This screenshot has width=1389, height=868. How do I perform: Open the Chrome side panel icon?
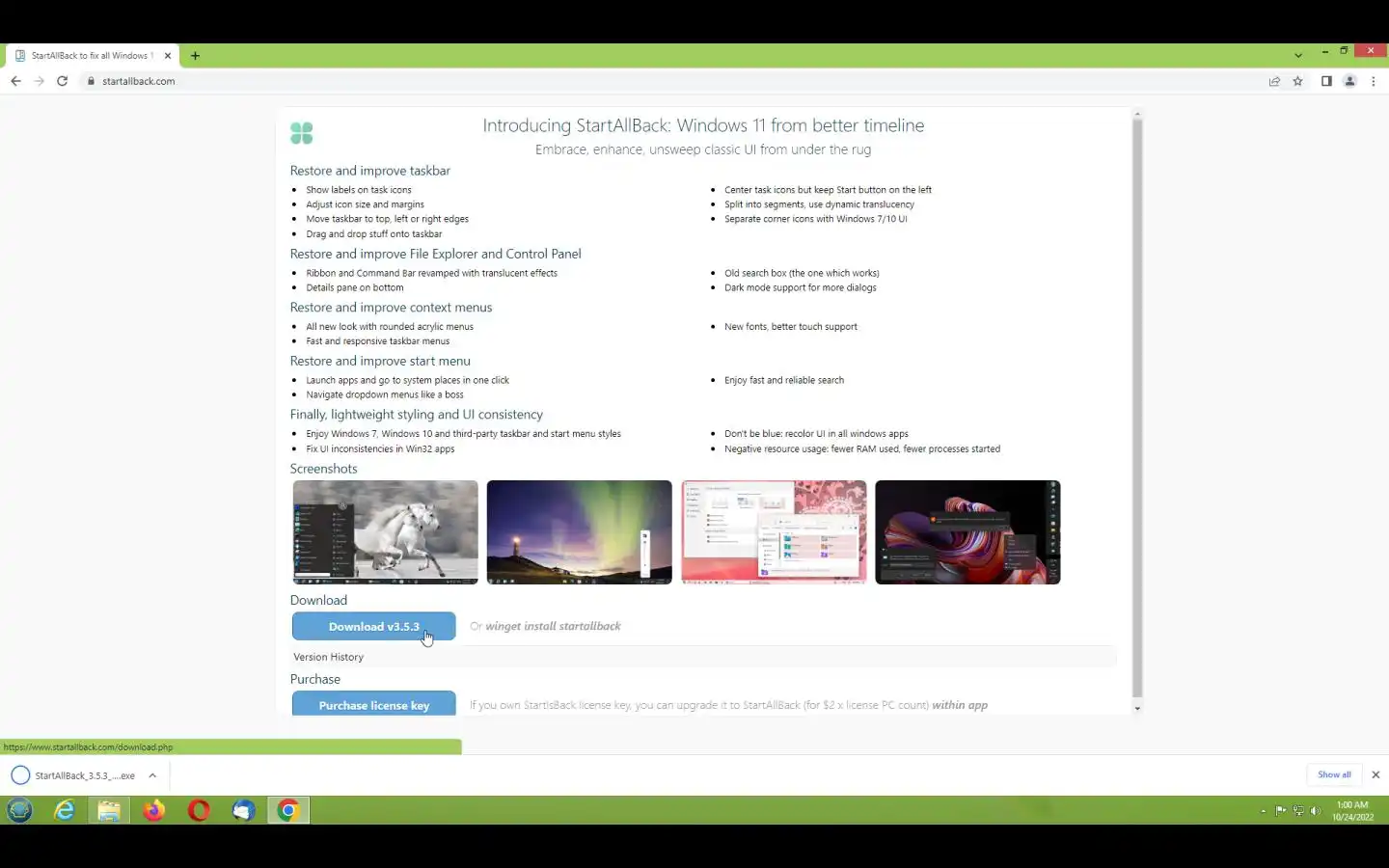click(x=1326, y=81)
